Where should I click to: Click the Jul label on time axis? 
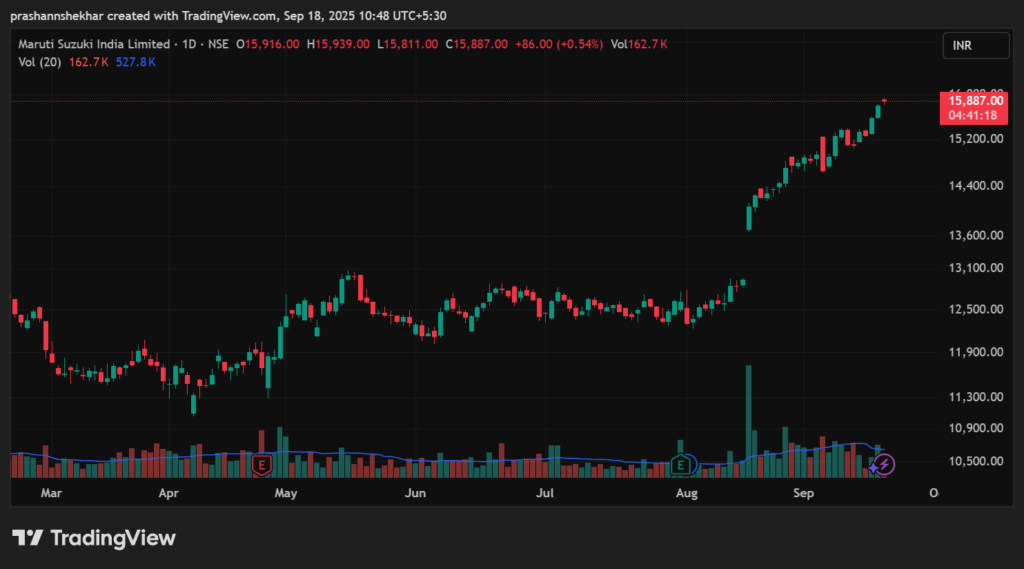tap(546, 493)
